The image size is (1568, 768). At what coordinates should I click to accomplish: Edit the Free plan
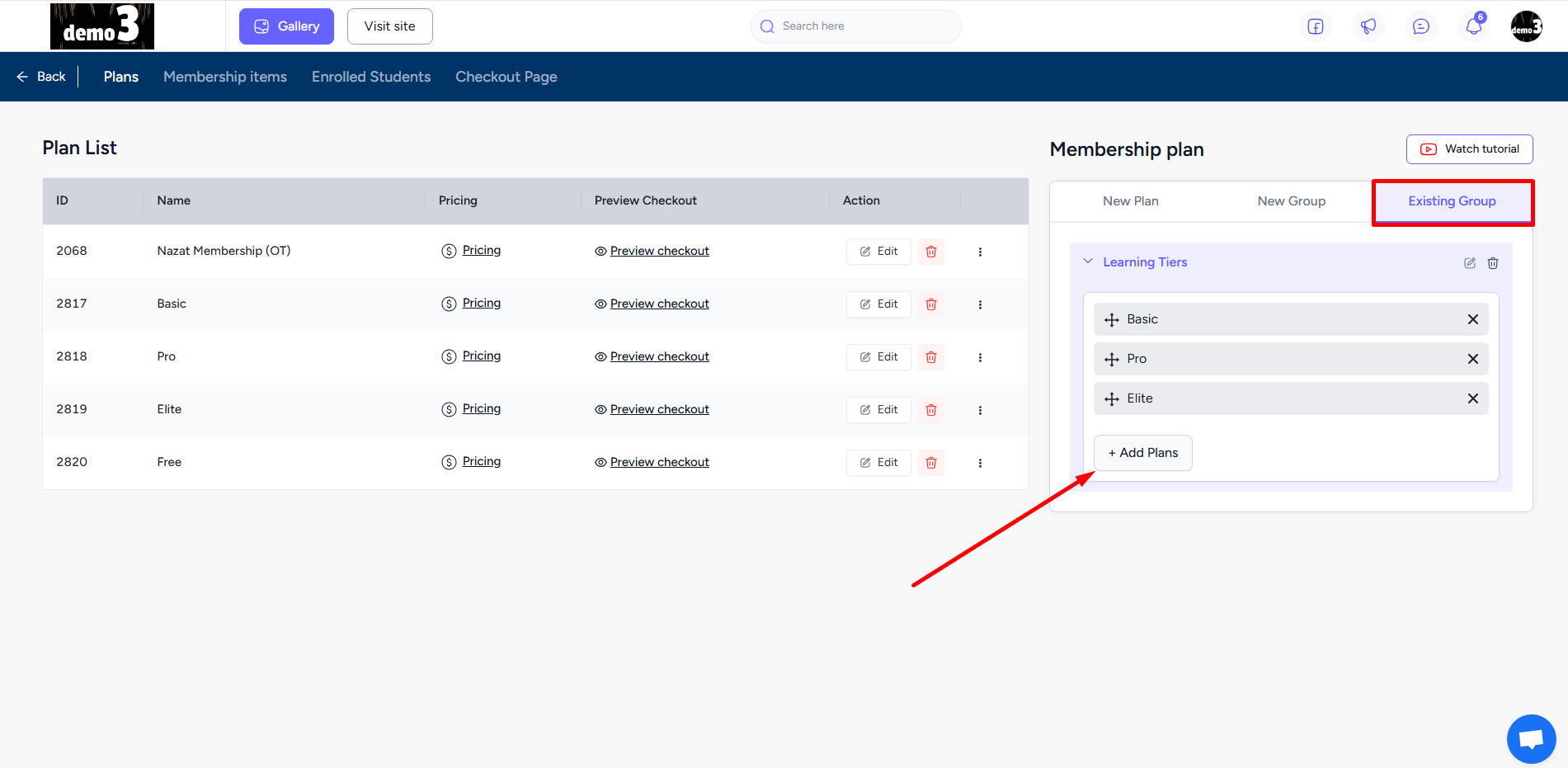(878, 463)
